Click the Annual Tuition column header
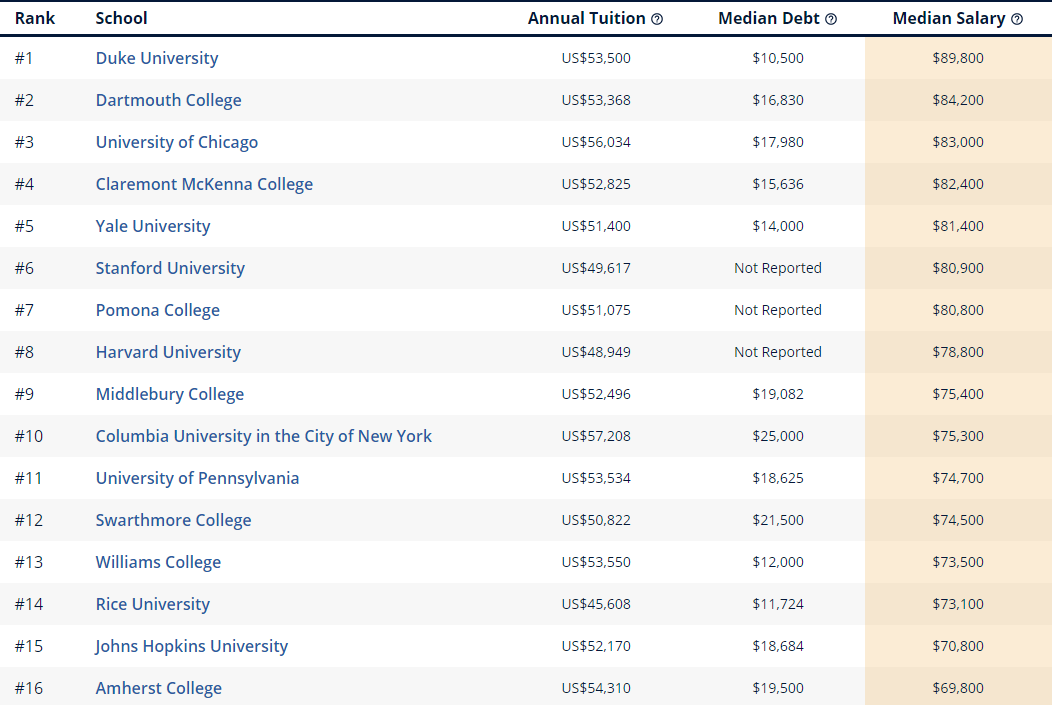The image size is (1052, 705). (x=587, y=18)
